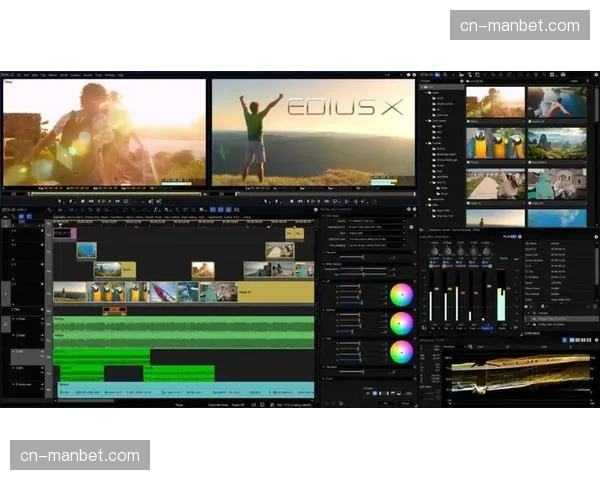Collapse the root folder in the bin tree

point(422,89)
